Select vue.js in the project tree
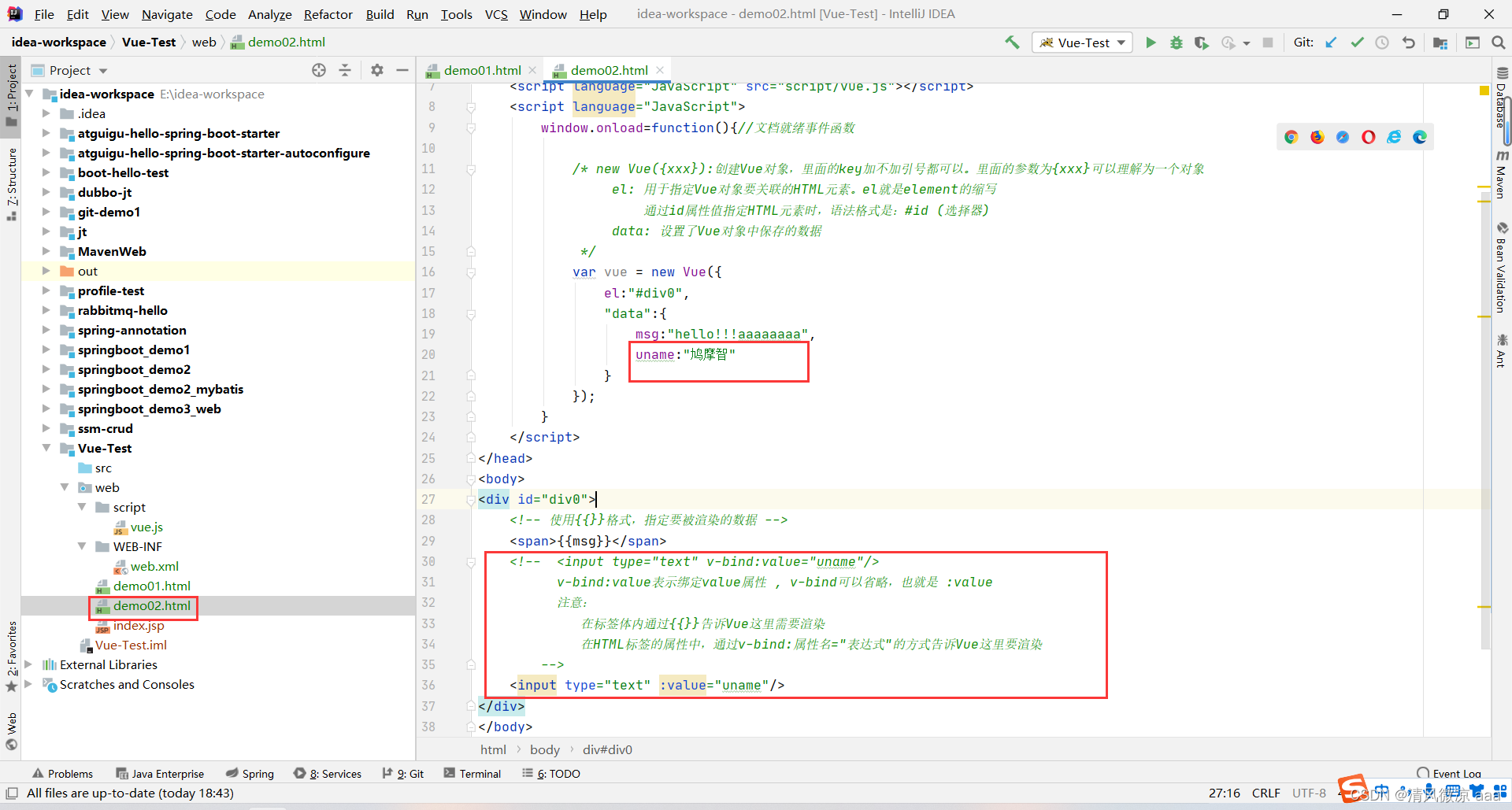 click(146, 527)
